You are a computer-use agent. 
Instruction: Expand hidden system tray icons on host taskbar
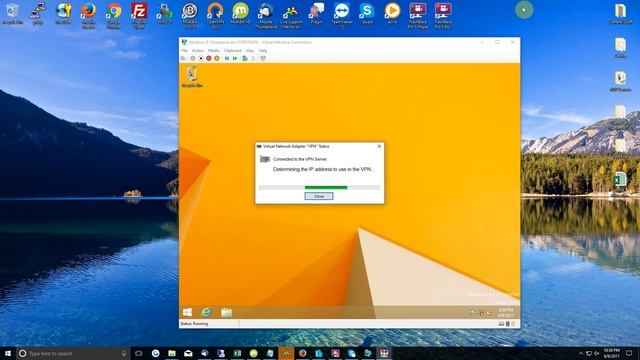[x=581, y=353]
